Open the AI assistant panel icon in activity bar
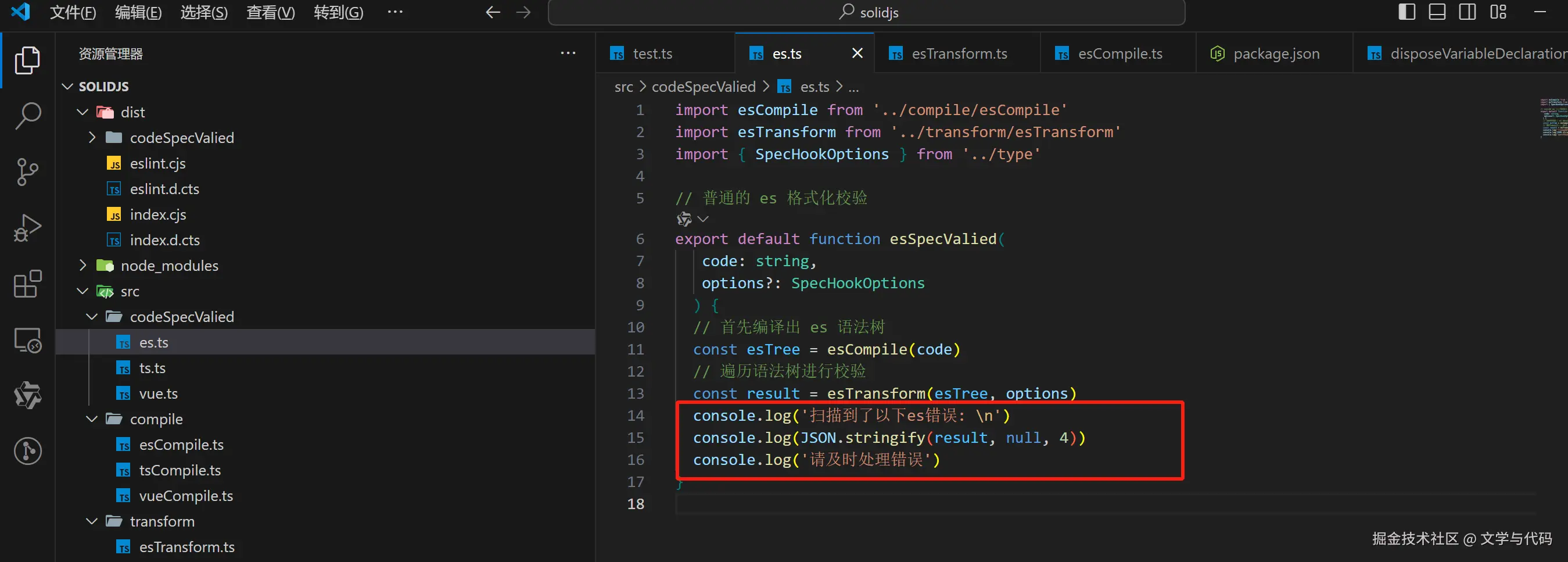The image size is (1568, 562). point(27,395)
